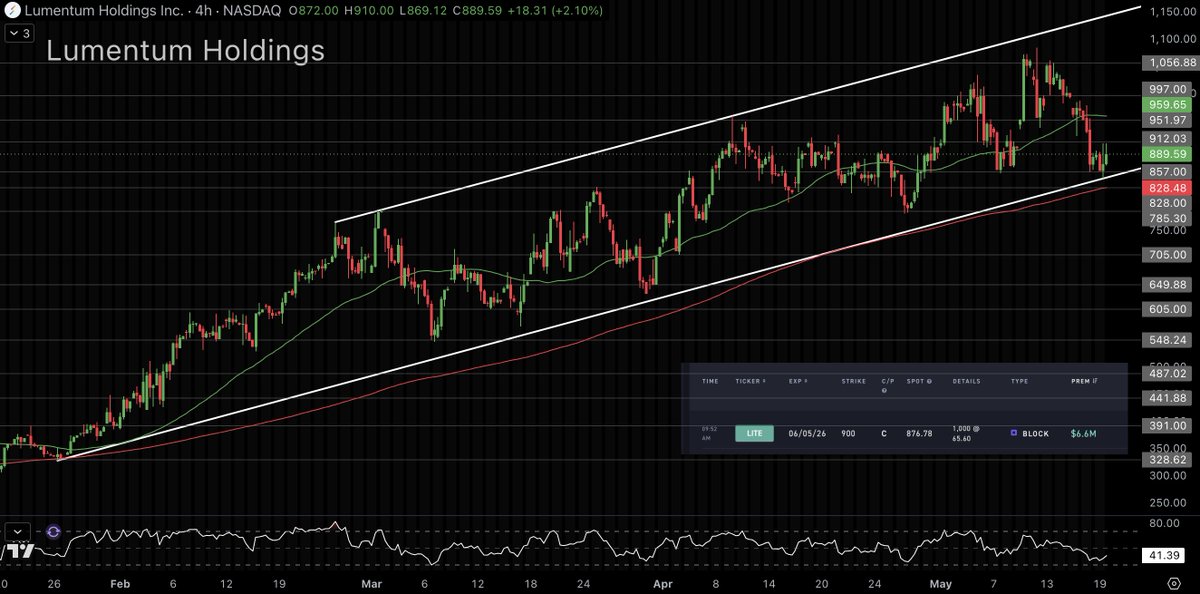Sort the TICKER column header

coord(750,381)
